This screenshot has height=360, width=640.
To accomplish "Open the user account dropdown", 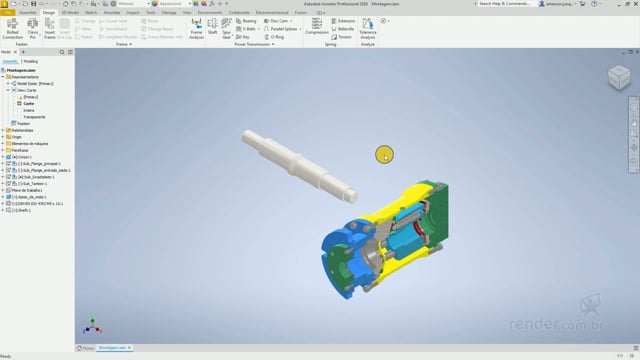I will pos(558,4).
